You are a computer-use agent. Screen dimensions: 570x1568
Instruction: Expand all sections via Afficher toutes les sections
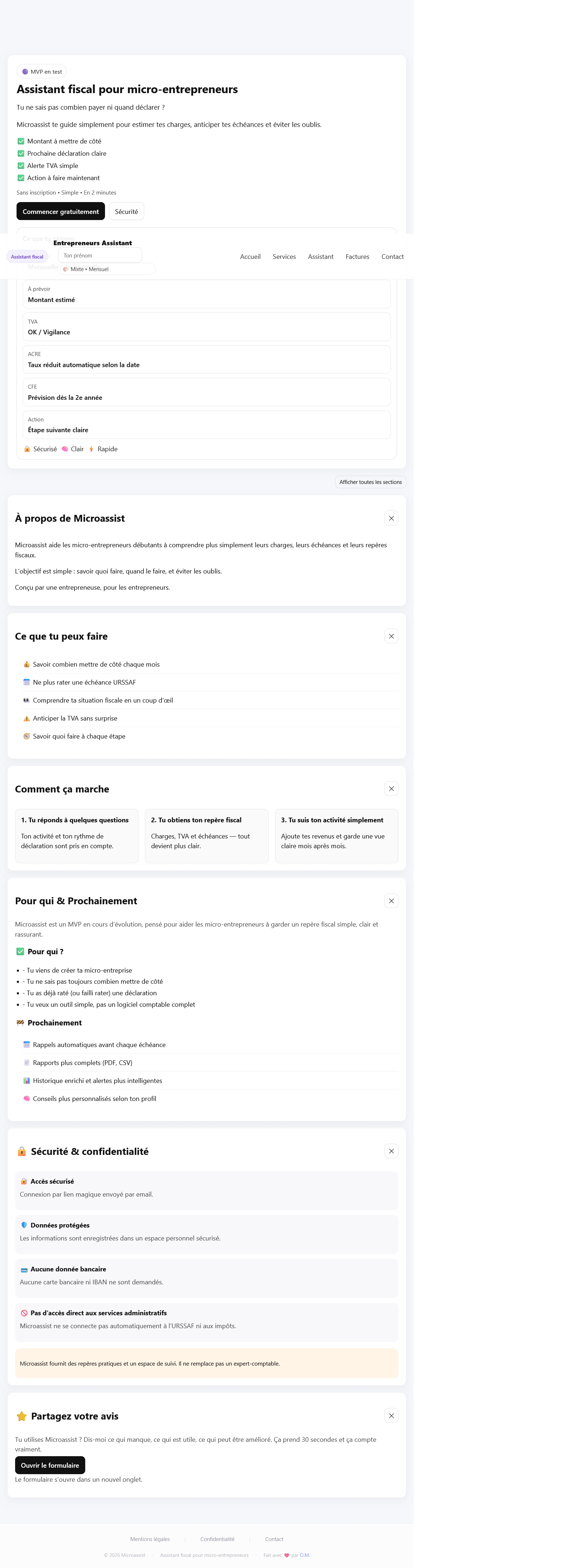point(370,481)
